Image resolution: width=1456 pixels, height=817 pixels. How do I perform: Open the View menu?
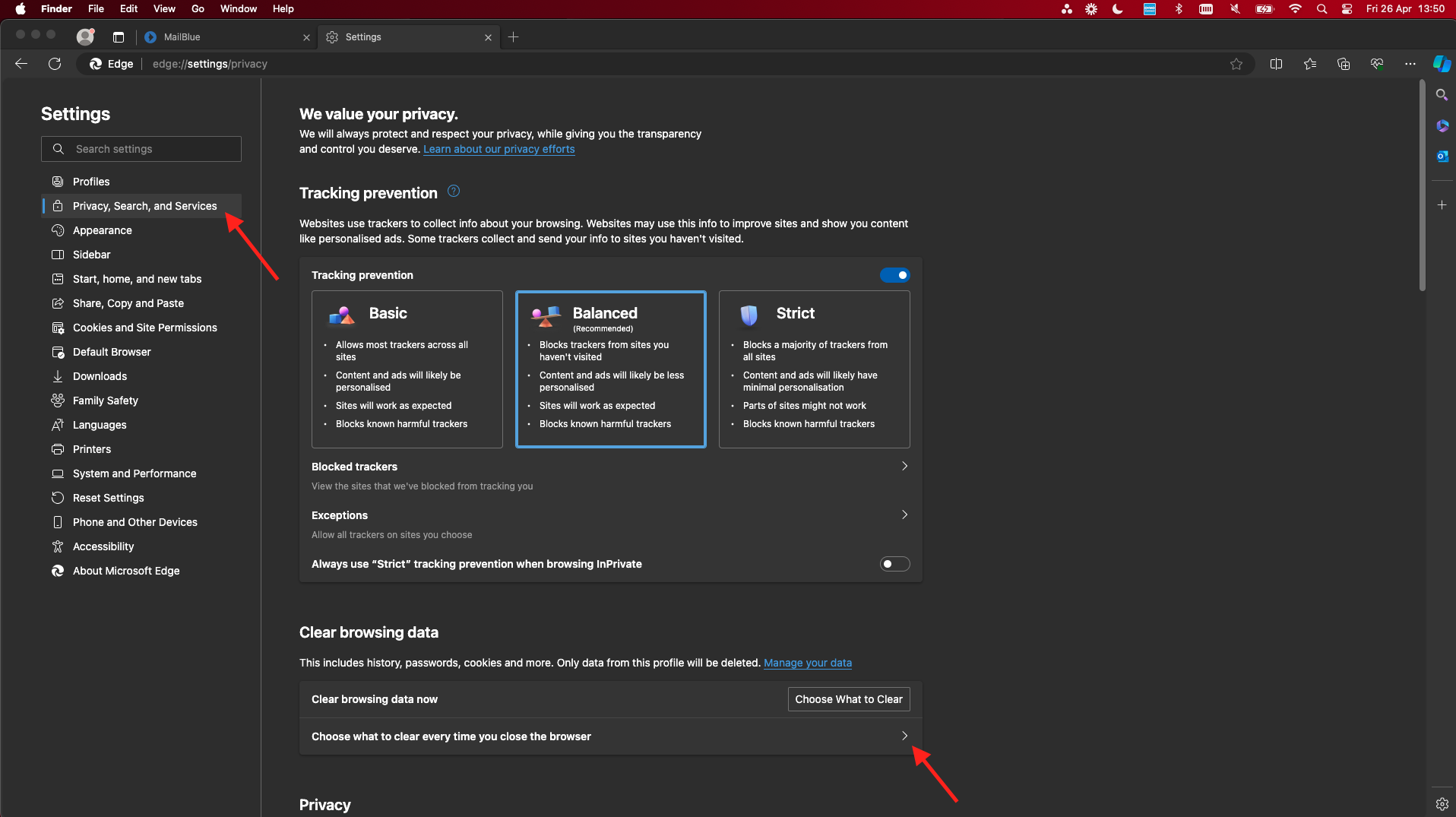coord(164,9)
